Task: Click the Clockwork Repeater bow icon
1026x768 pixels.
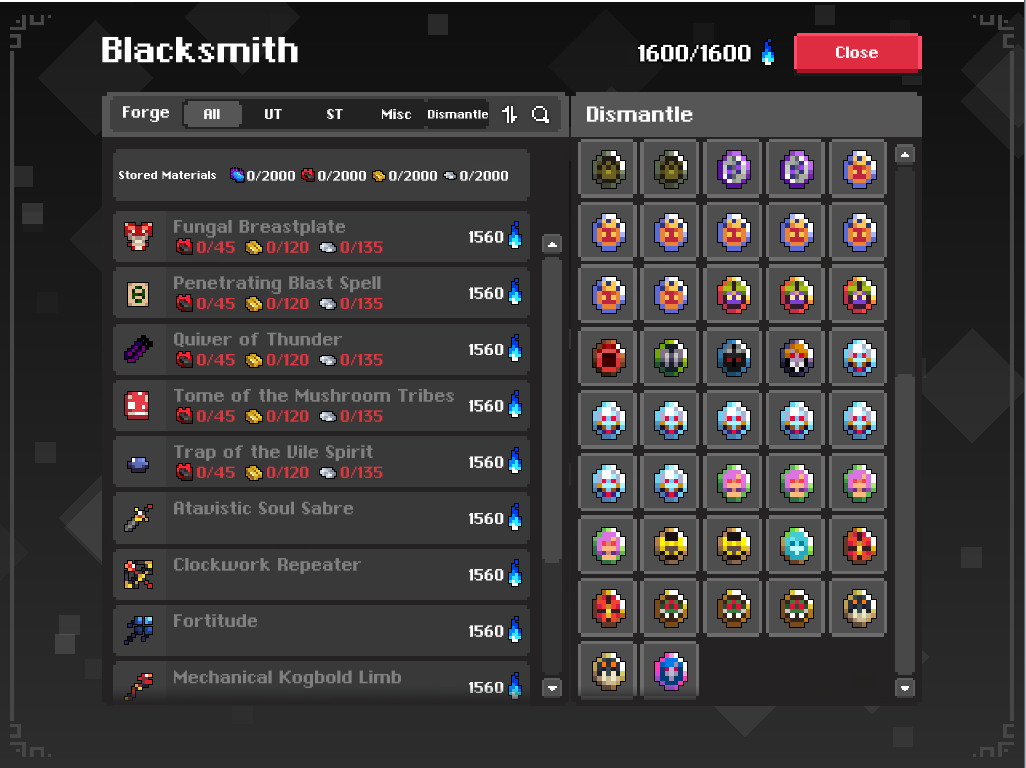Action: tap(138, 574)
